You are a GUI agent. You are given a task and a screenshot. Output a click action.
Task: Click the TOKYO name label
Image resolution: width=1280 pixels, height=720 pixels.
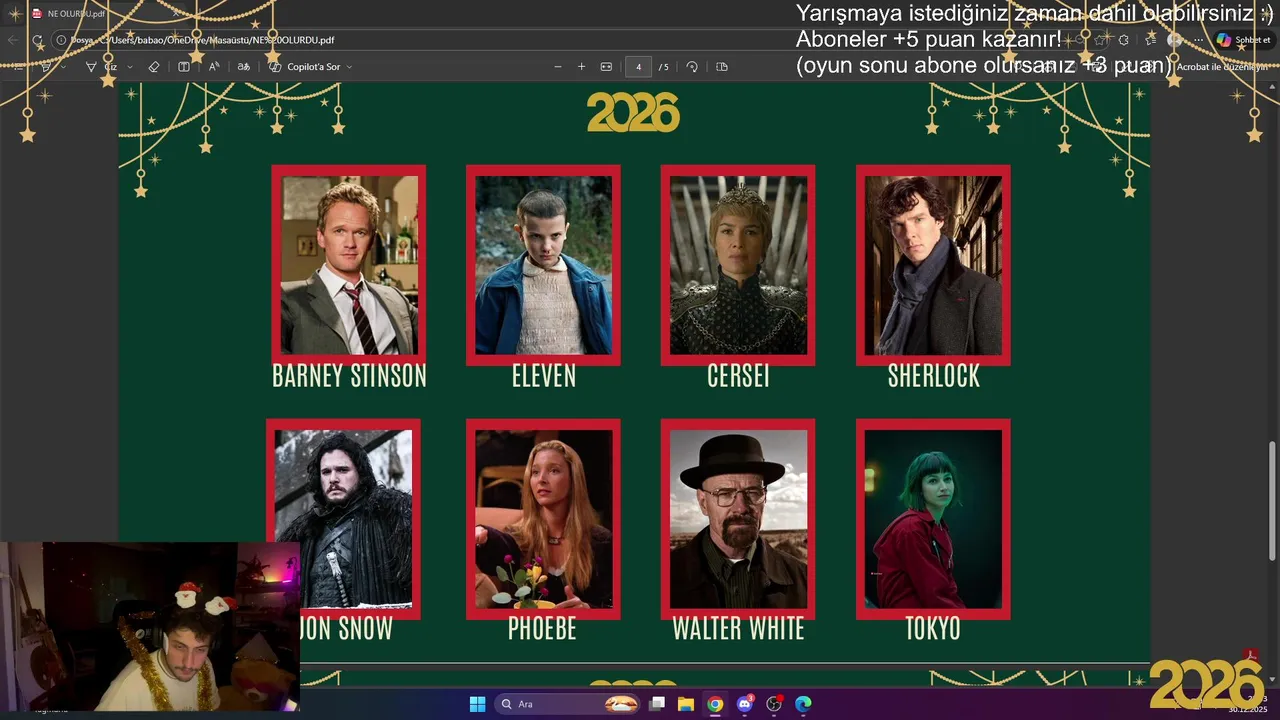click(x=933, y=629)
